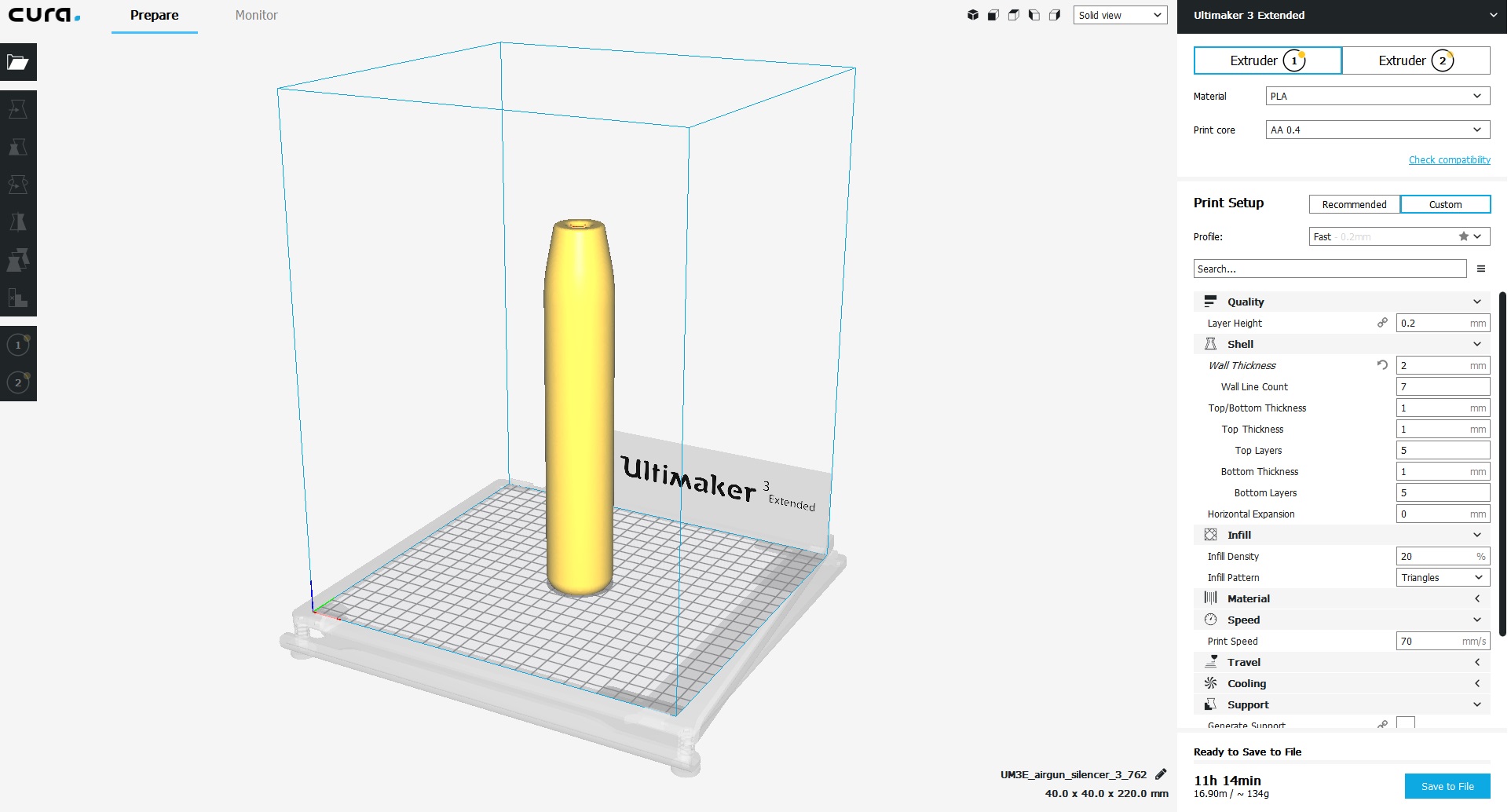Edit the Wall Thickness value field
1511x812 pixels.
coord(1443,365)
